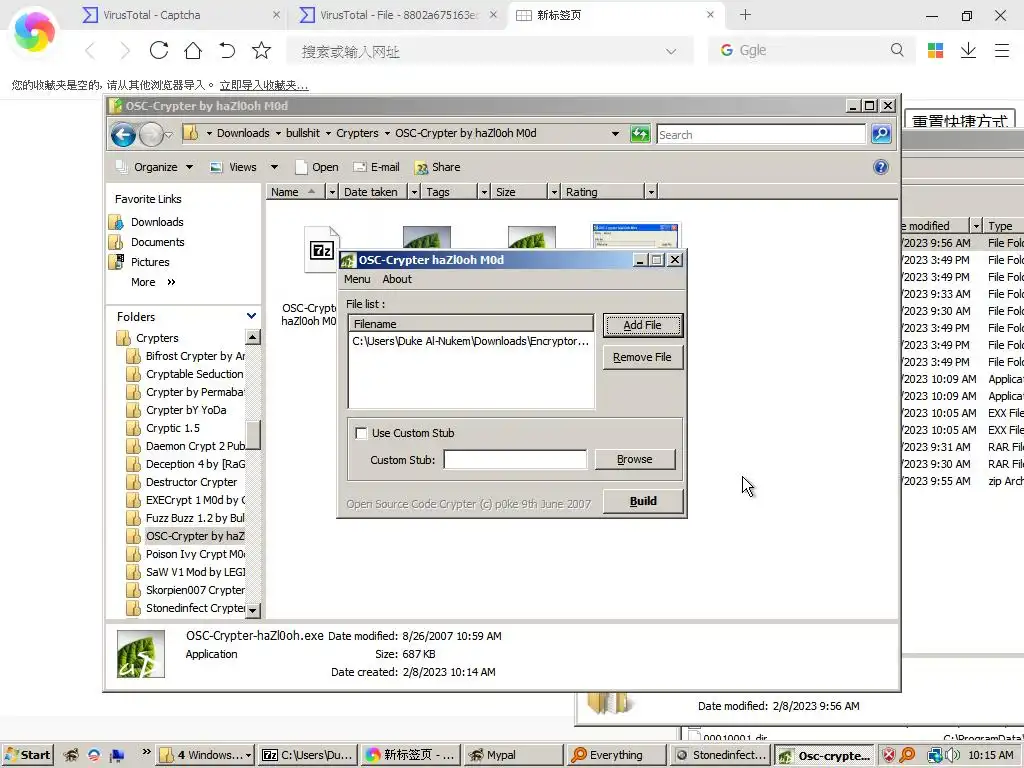
Task: Click the Remove File button
Action: [643, 357]
